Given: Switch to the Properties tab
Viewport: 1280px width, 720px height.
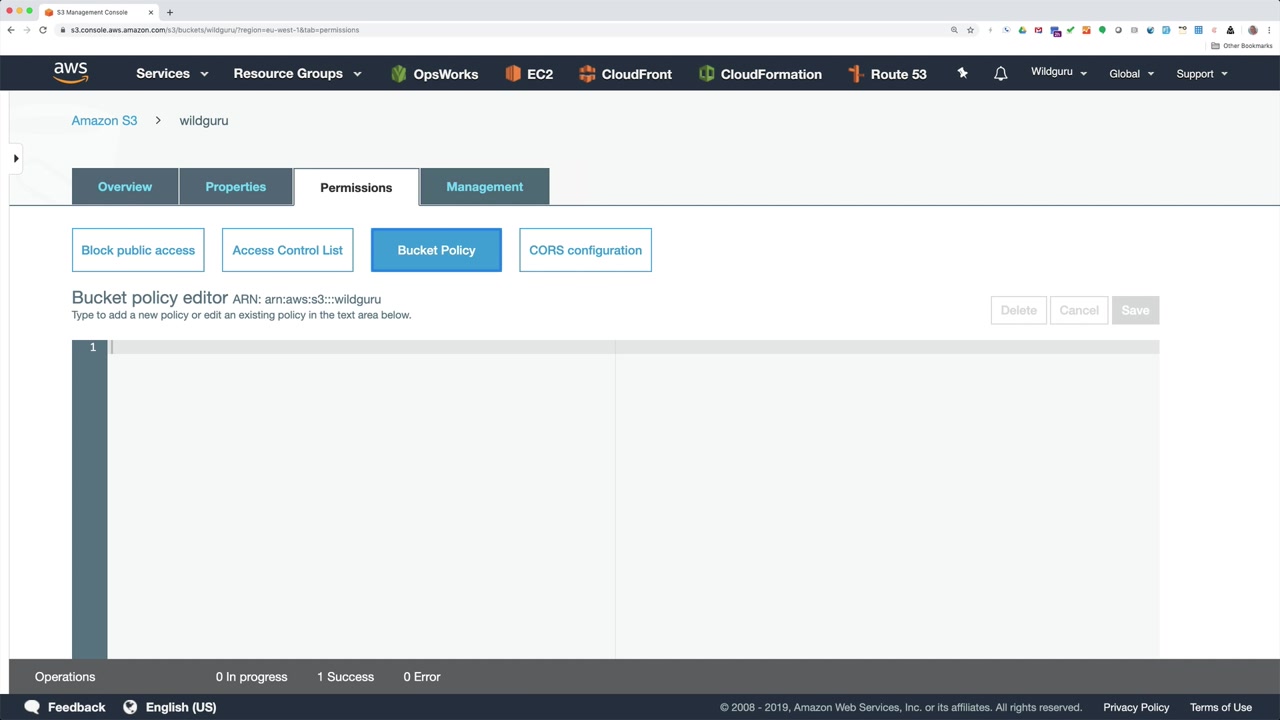Looking at the screenshot, I should (236, 187).
